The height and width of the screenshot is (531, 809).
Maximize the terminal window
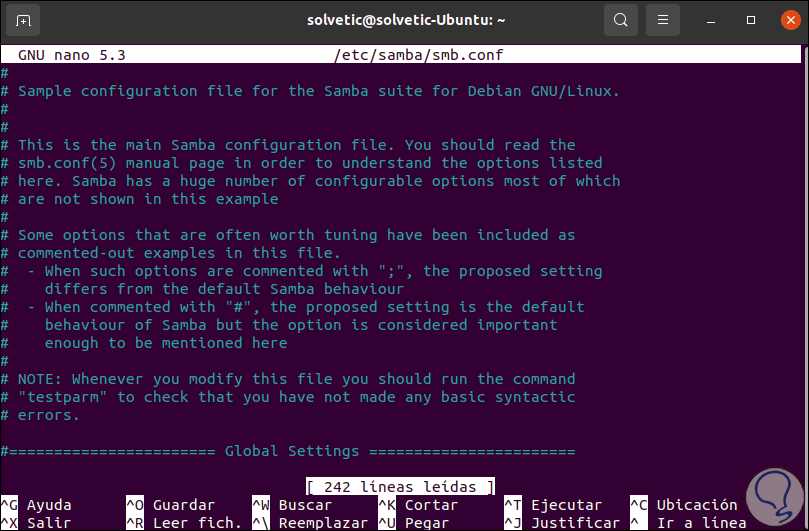coord(750,20)
